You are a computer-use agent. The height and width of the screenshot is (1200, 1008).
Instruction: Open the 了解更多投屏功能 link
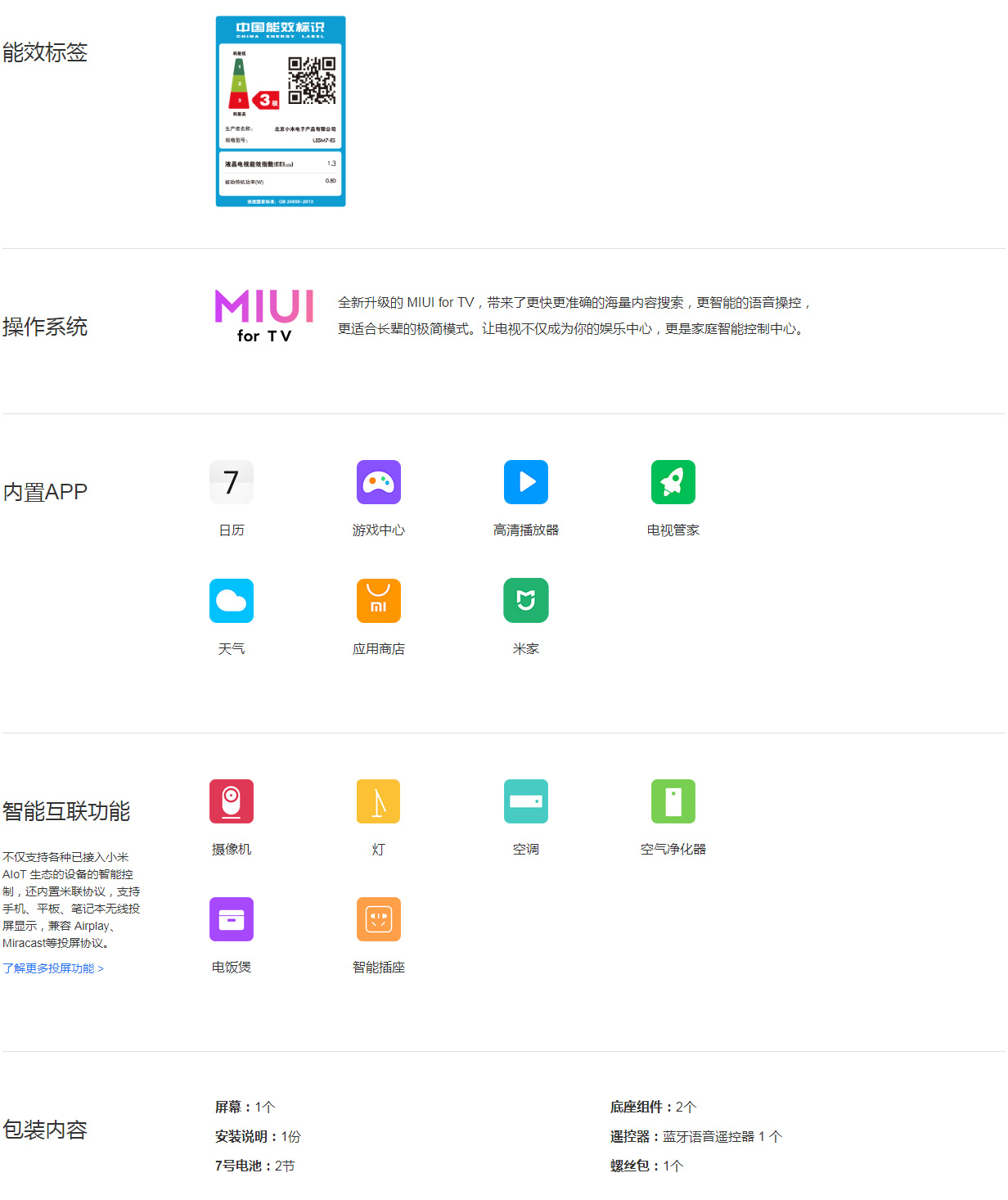(x=53, y=968)
